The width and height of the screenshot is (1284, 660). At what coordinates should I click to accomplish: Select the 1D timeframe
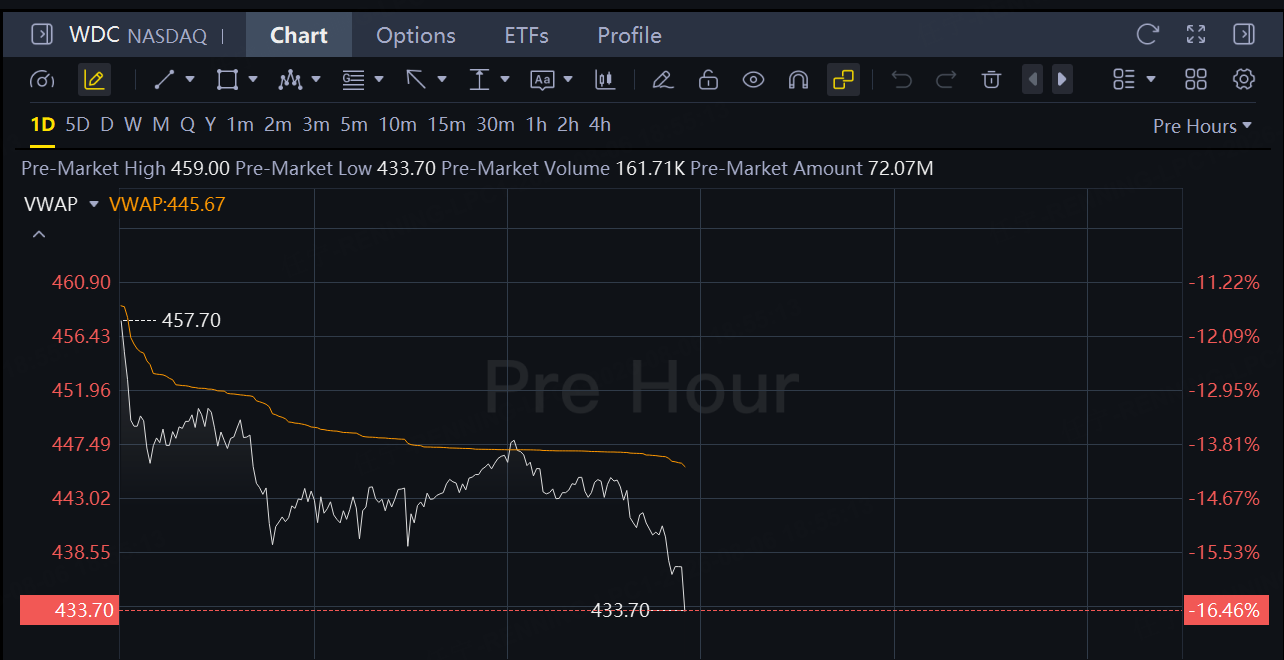point(42,125)
